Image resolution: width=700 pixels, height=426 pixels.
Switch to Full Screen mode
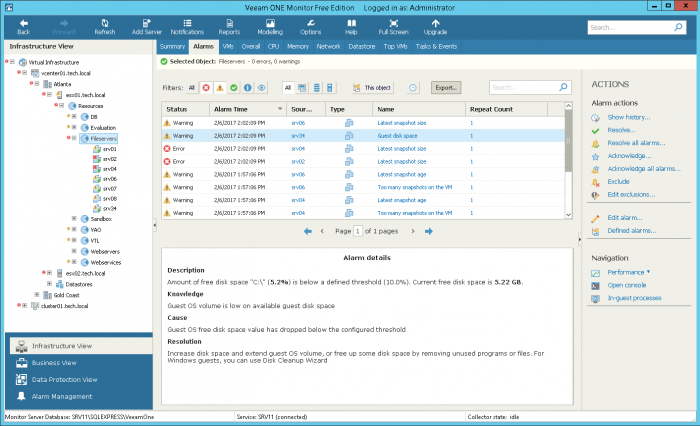393,27
